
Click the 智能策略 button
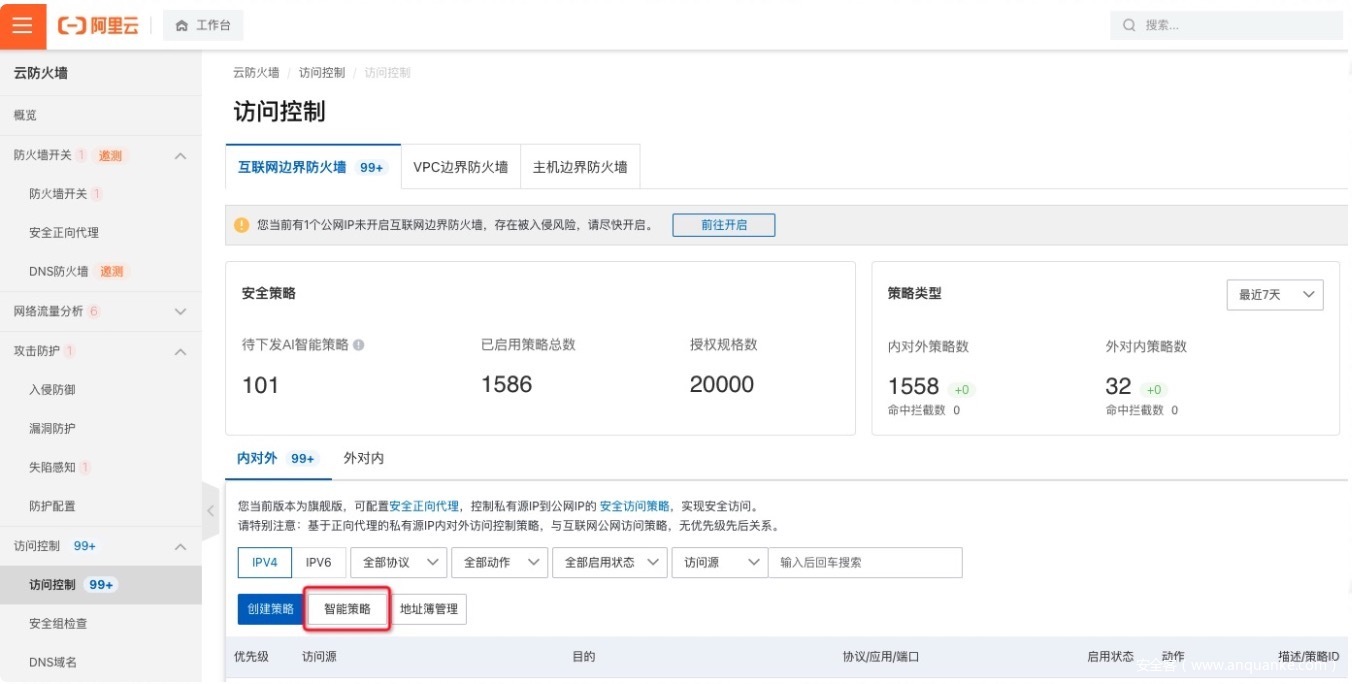coord(347,608)
